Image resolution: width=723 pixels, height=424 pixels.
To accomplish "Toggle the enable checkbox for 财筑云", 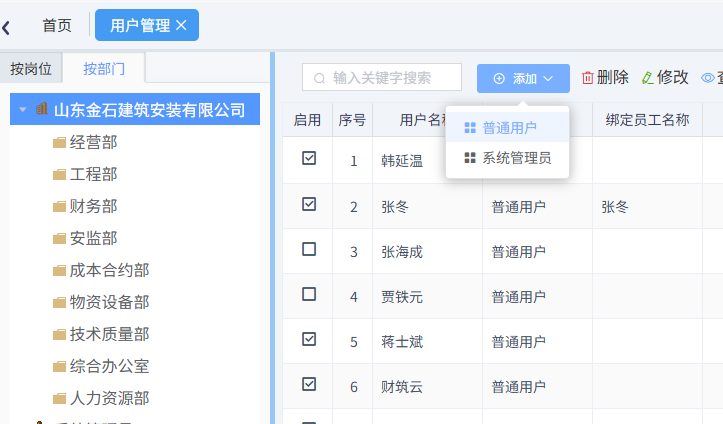I will (x=309, y=384).
